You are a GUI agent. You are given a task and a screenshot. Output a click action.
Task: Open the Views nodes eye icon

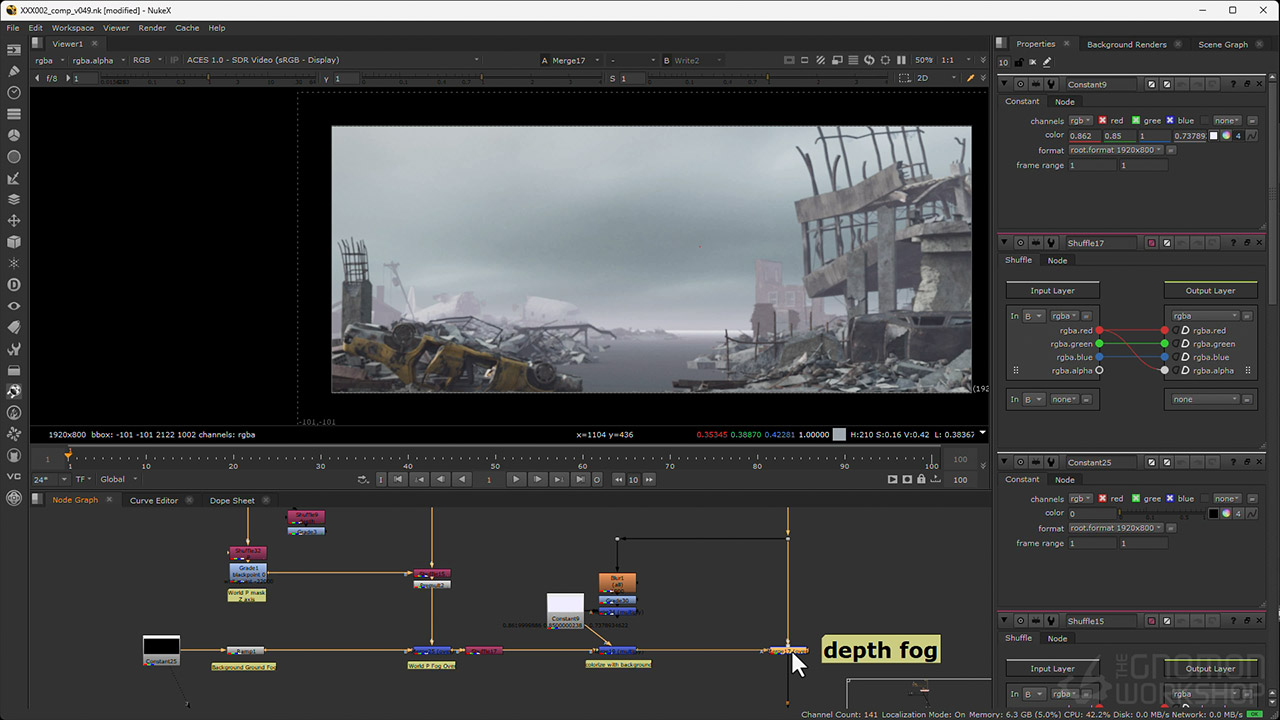14,306
